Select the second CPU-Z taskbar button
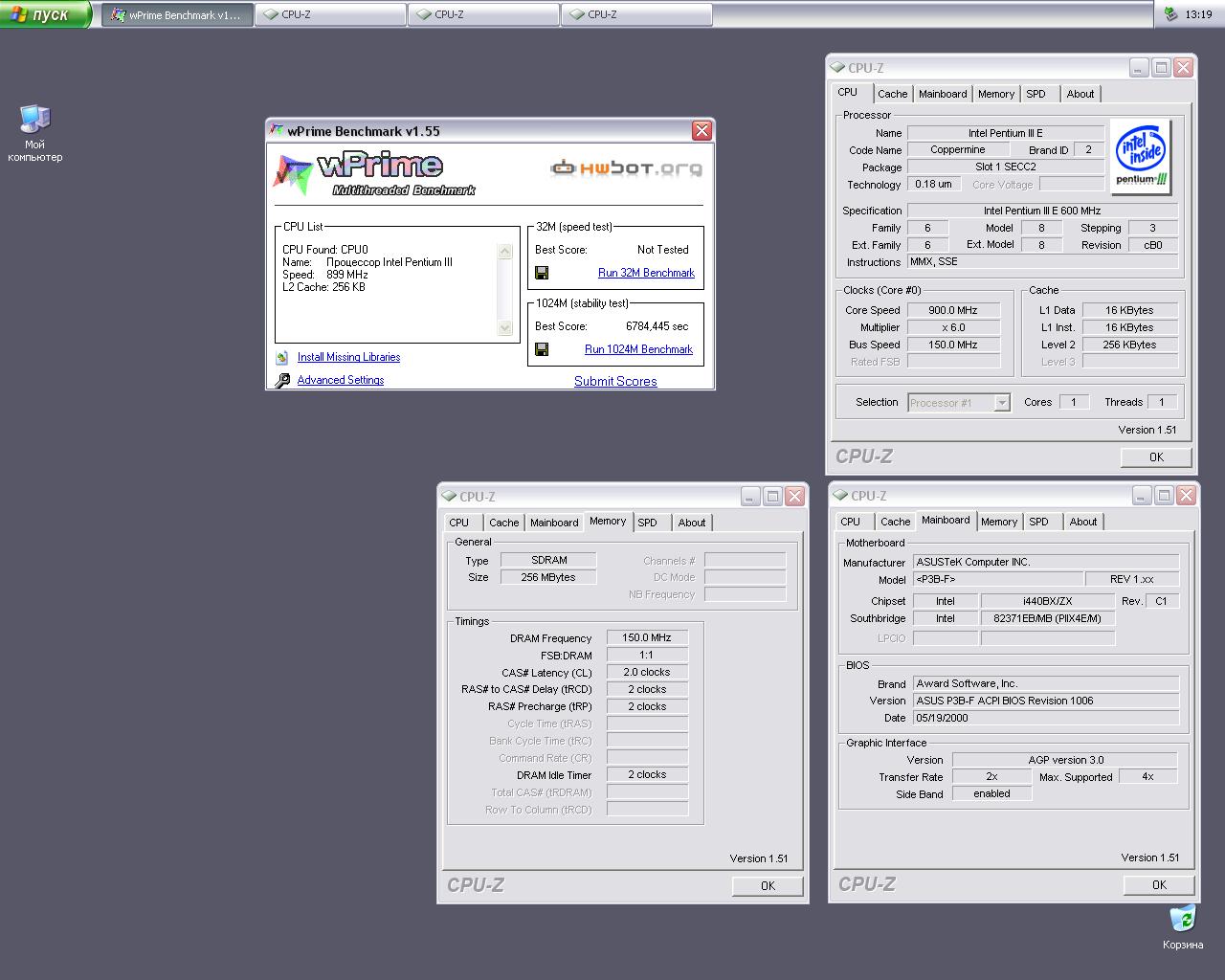The image size is (1225, 980). 483,14
